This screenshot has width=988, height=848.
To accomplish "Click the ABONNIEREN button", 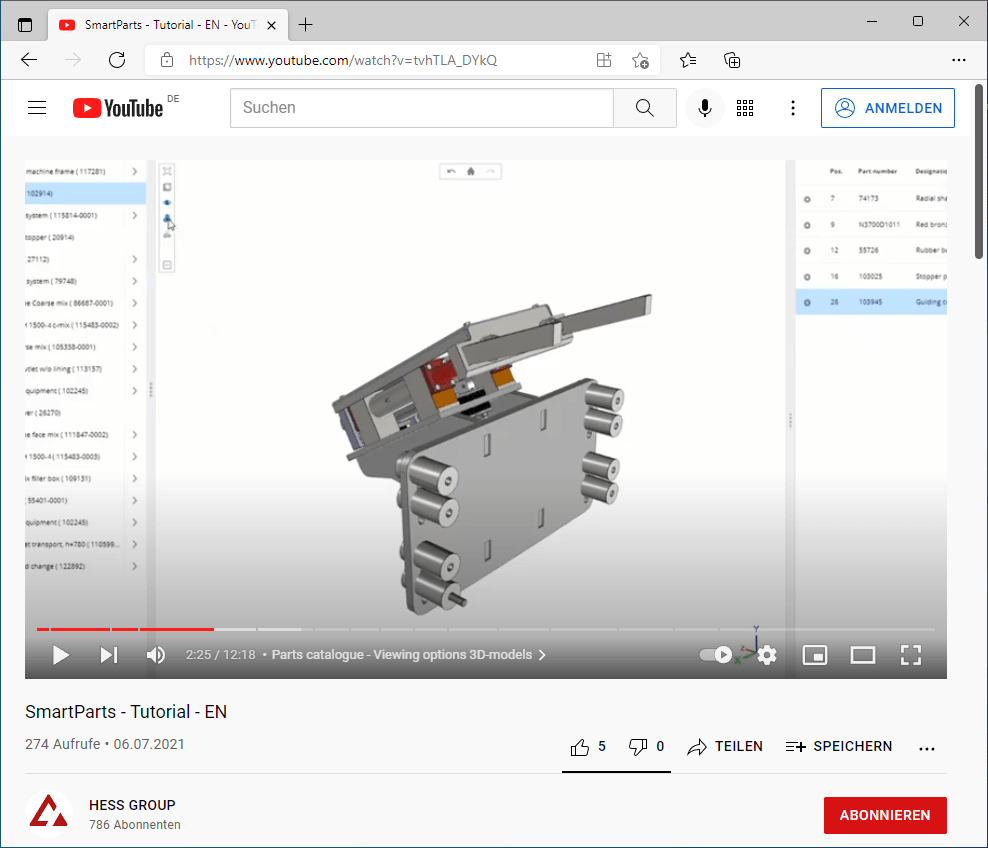I will tap(885, 815).
